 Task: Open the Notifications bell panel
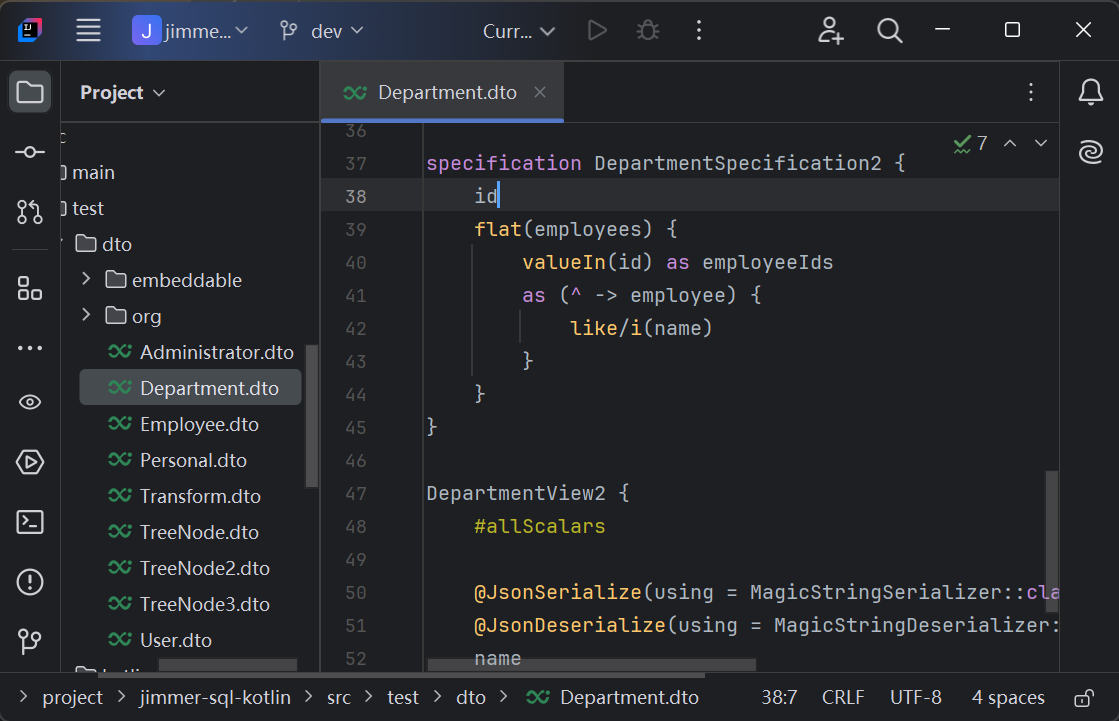point(1090,93)
